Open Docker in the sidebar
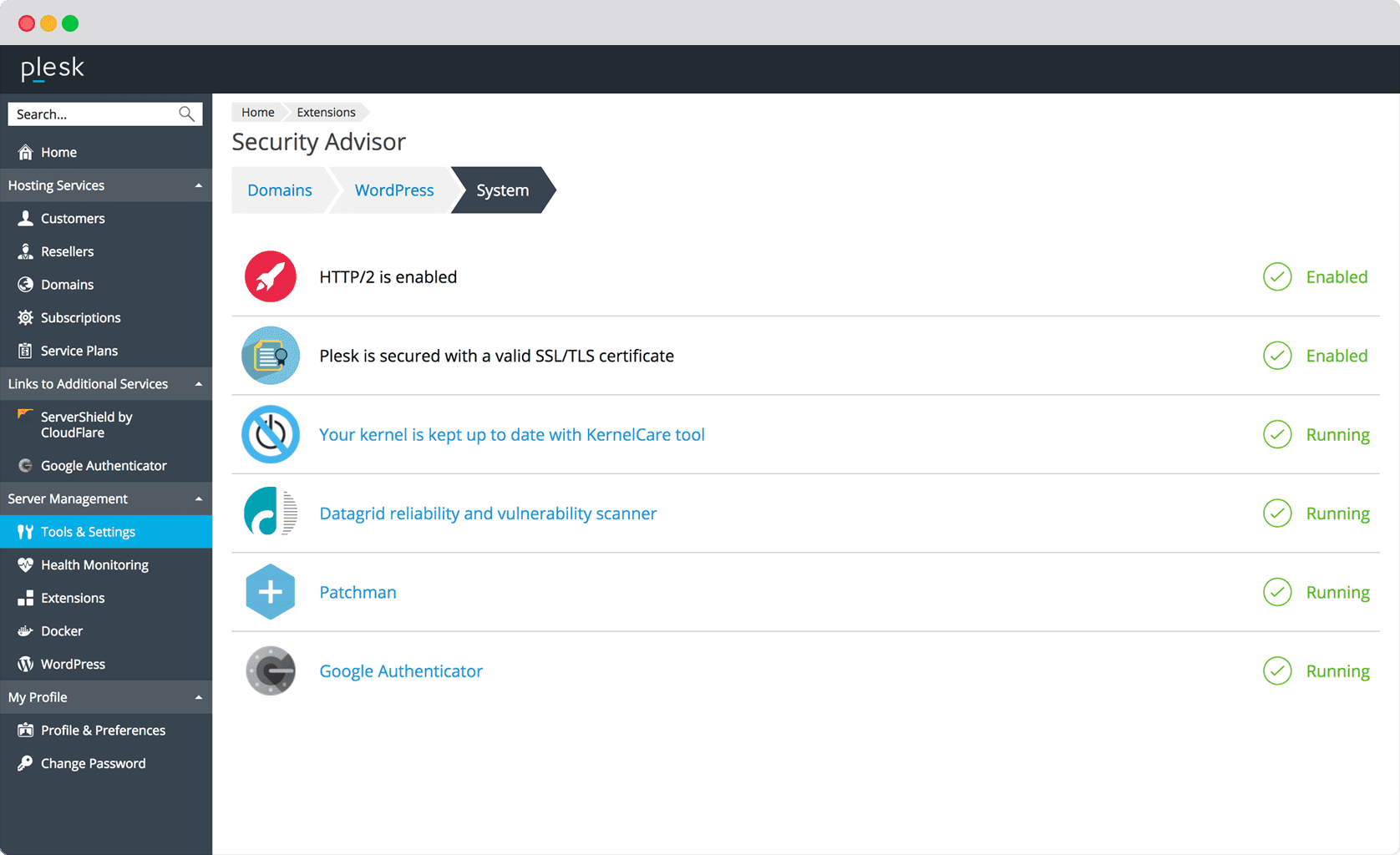The width and height of the screenshot is (1400, 855). [x=62, y=631]
